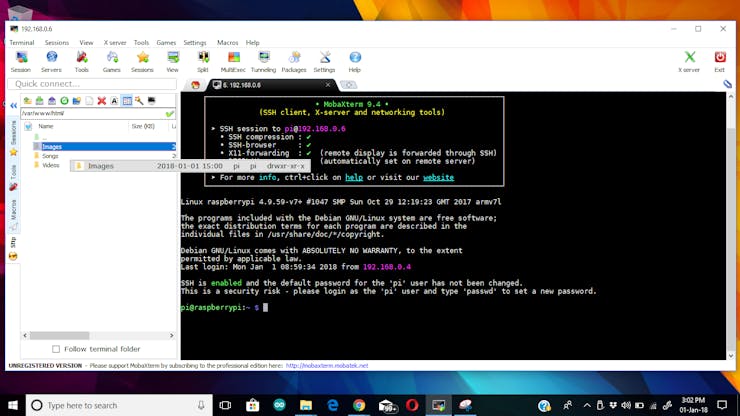740x416 pixels.
Task: Click the paperclip icon beside the tab bar
Action: [x=727, y=84]
